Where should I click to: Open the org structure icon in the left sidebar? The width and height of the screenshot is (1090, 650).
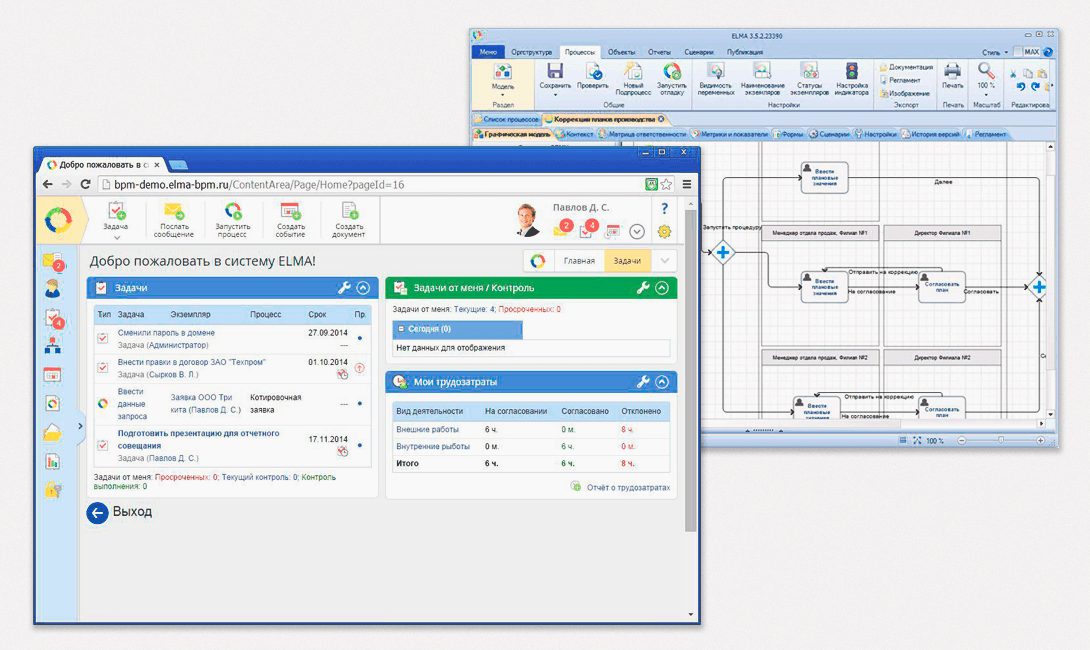click(x=53, y=346)
